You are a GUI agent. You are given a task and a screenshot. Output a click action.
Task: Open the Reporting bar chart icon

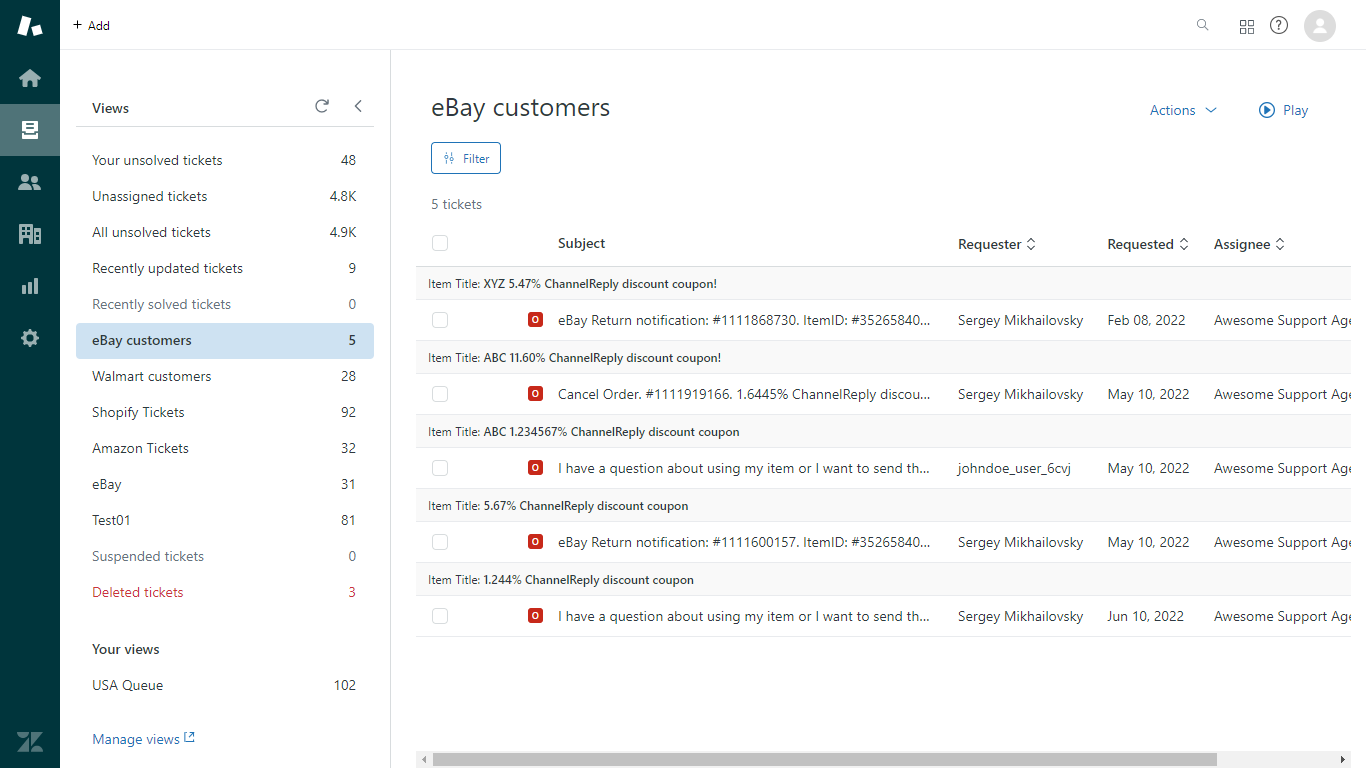pos(30,286)
